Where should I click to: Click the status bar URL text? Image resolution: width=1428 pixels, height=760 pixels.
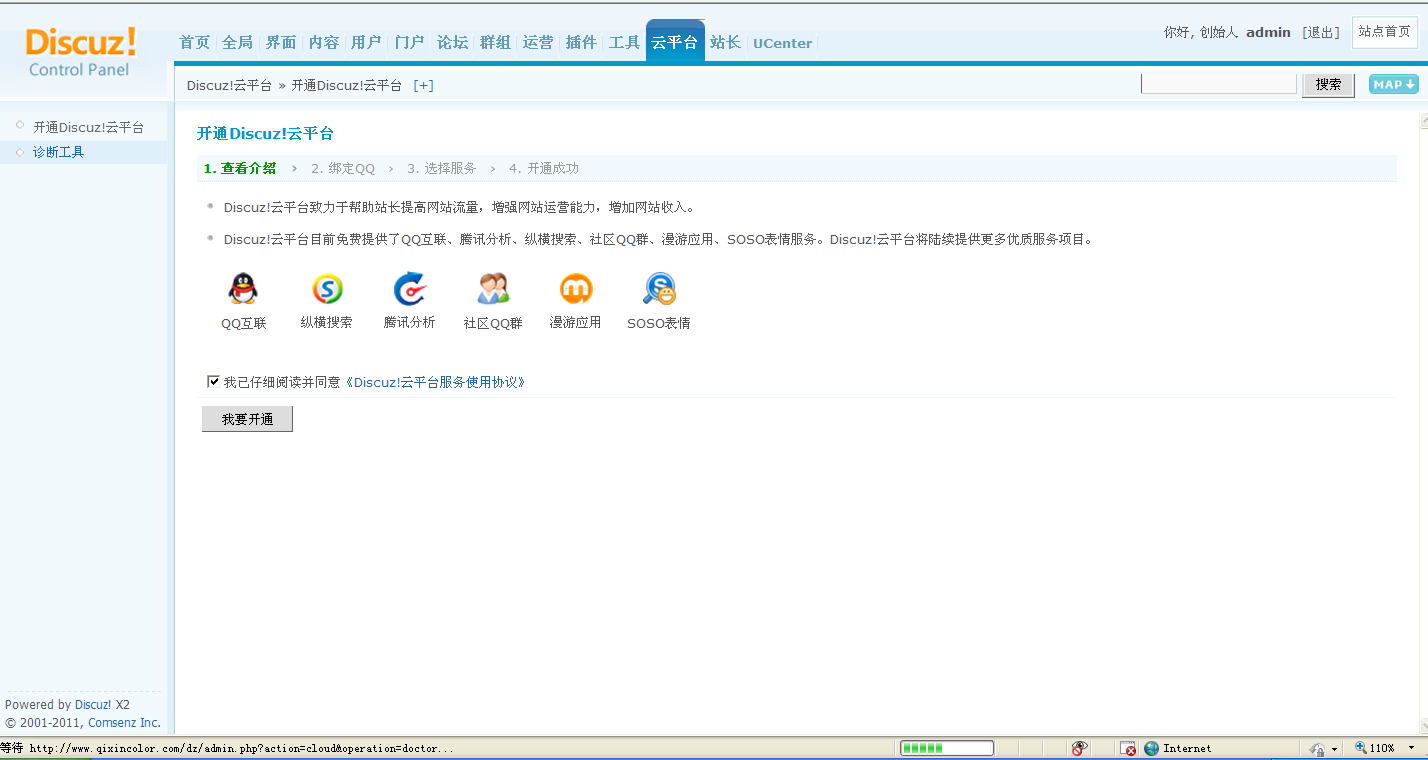click(x=241, y=748)
